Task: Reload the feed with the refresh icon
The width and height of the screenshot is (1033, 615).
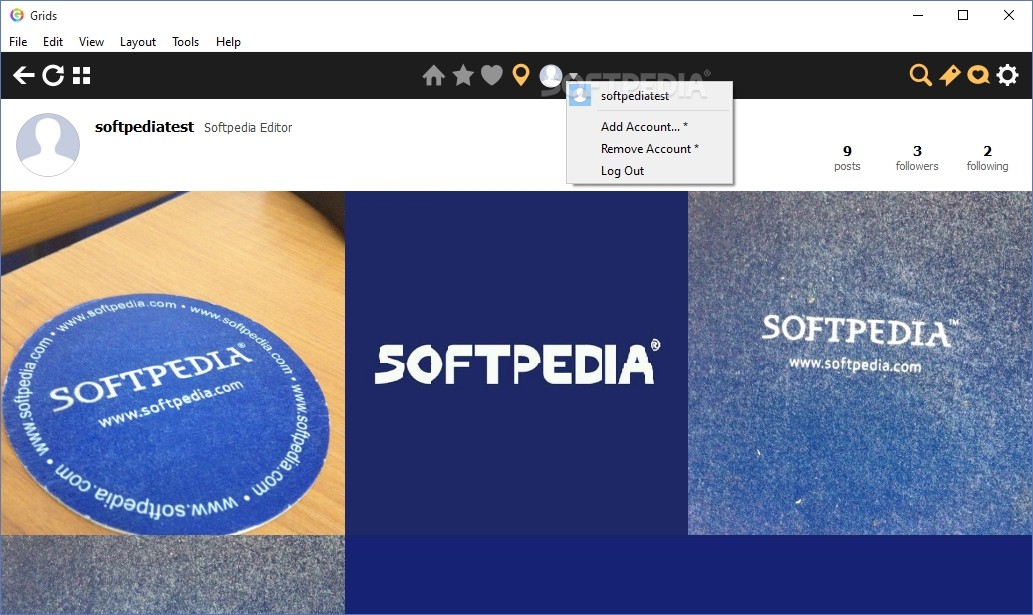Action: point(53,76)
